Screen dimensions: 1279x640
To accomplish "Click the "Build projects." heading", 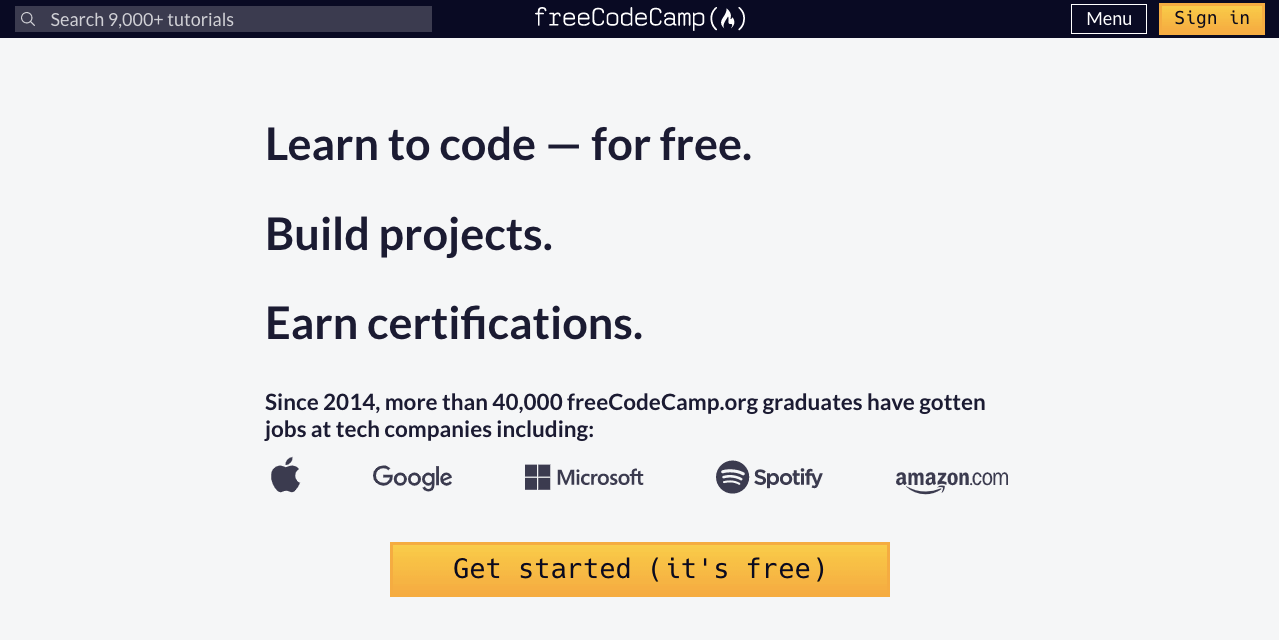I will pos(408,235).
